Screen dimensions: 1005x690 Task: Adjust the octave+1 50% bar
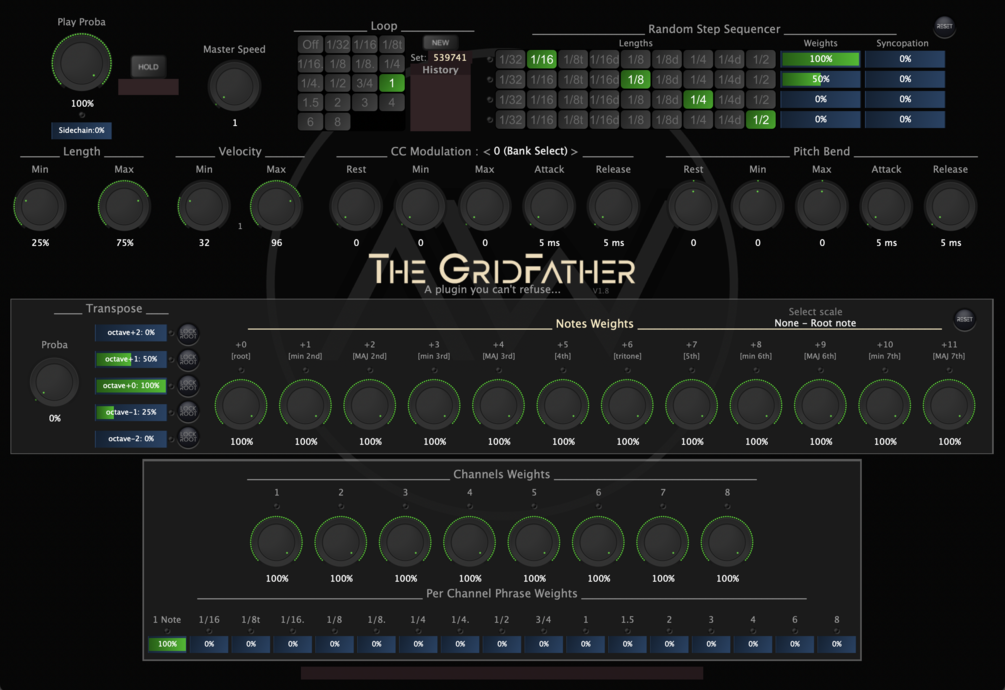pyautogui.click(x=131, y=359)
